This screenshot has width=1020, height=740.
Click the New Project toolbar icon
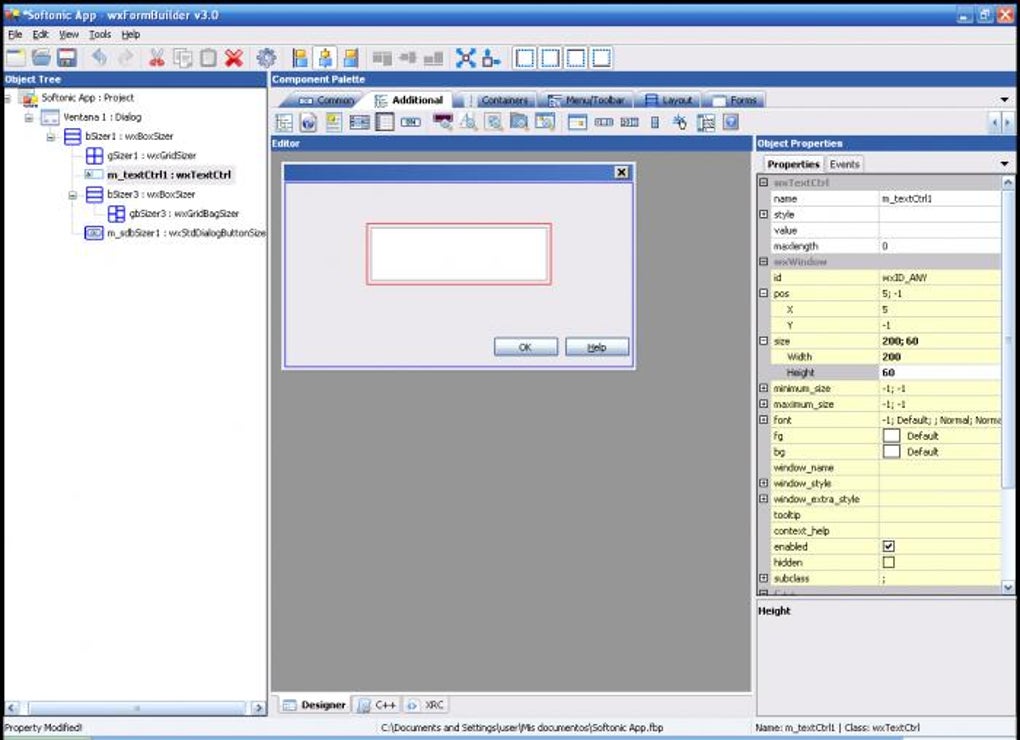16,58
